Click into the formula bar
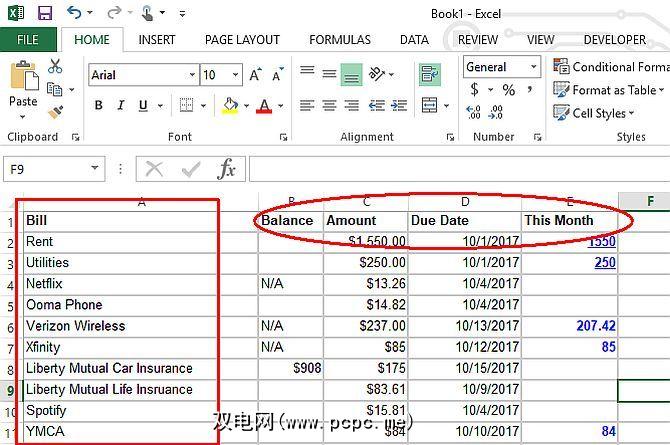This screenshot has width=670, height=445. pos(459,169)
